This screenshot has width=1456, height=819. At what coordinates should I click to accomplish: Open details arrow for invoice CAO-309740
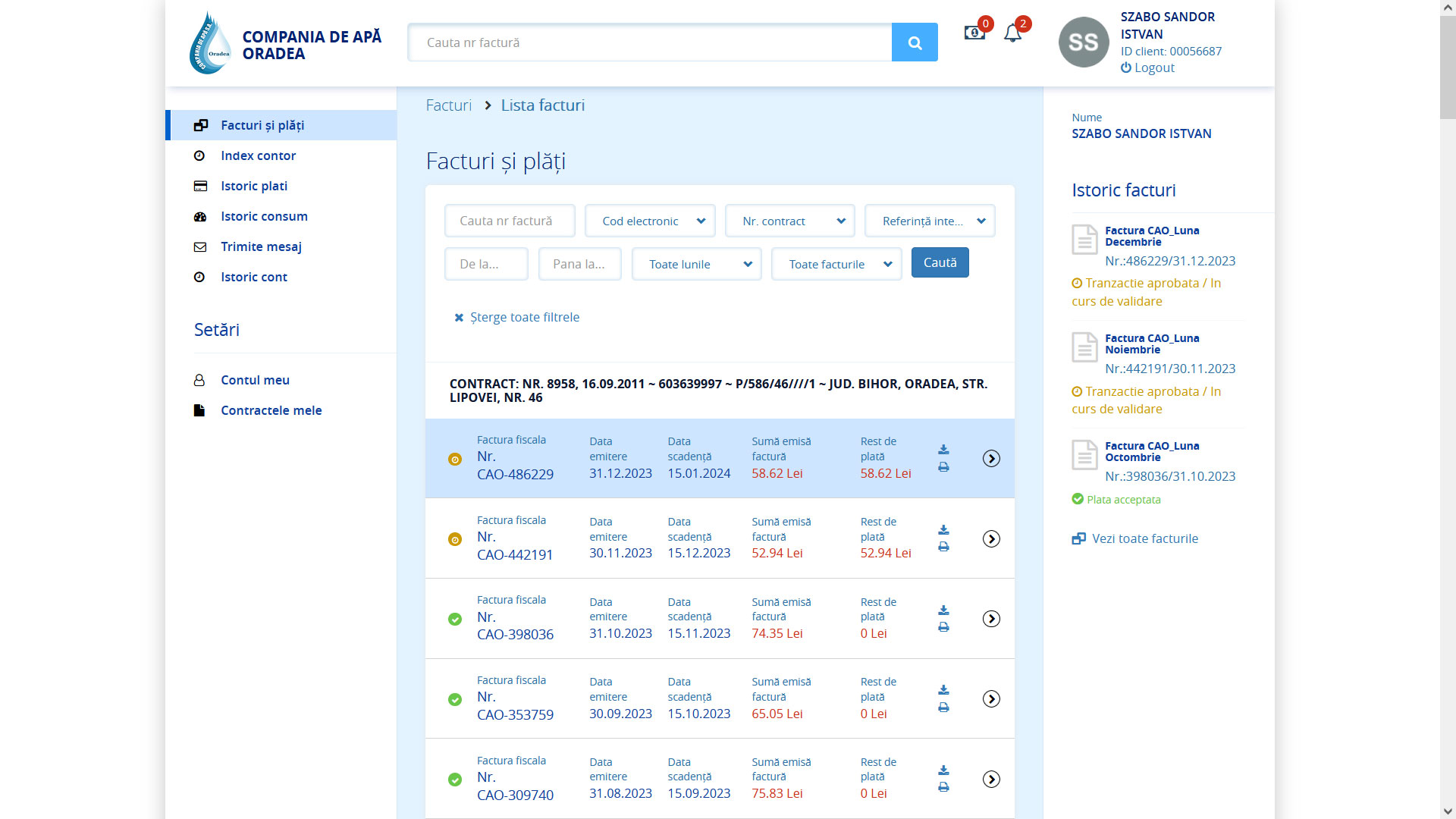click(x=991, y=780)
